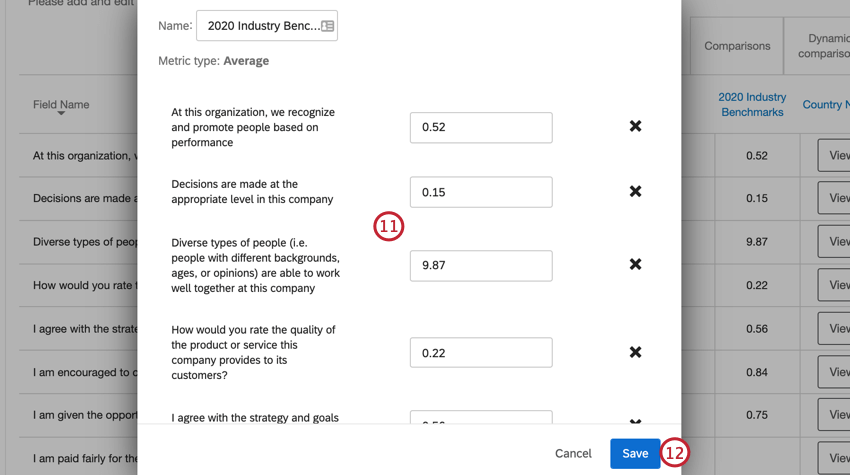Click View button in the 0.56 row
This screenshot has width=850, height=475.
click(x=834, y=329)
